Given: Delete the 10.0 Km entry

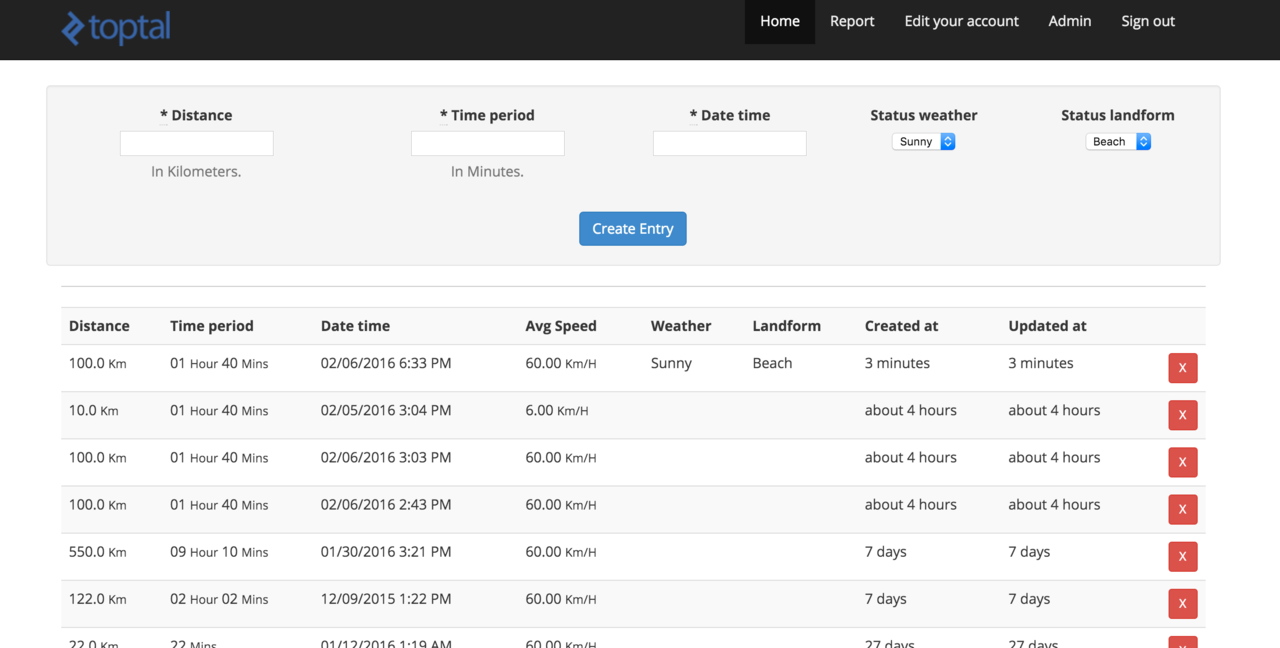Looking at the screenshot, I should (1182, 415).
